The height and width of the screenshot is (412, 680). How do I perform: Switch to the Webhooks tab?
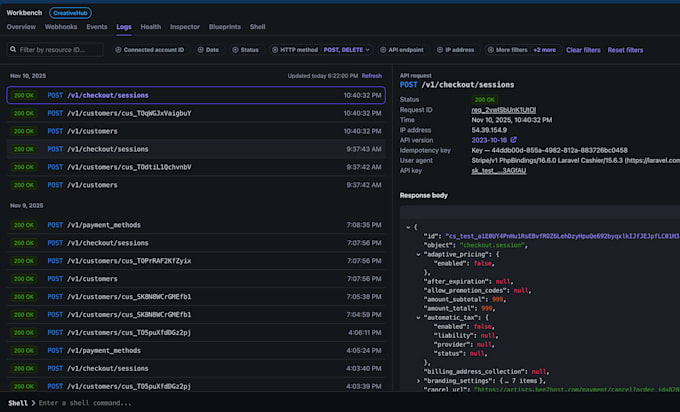[61, 27]
